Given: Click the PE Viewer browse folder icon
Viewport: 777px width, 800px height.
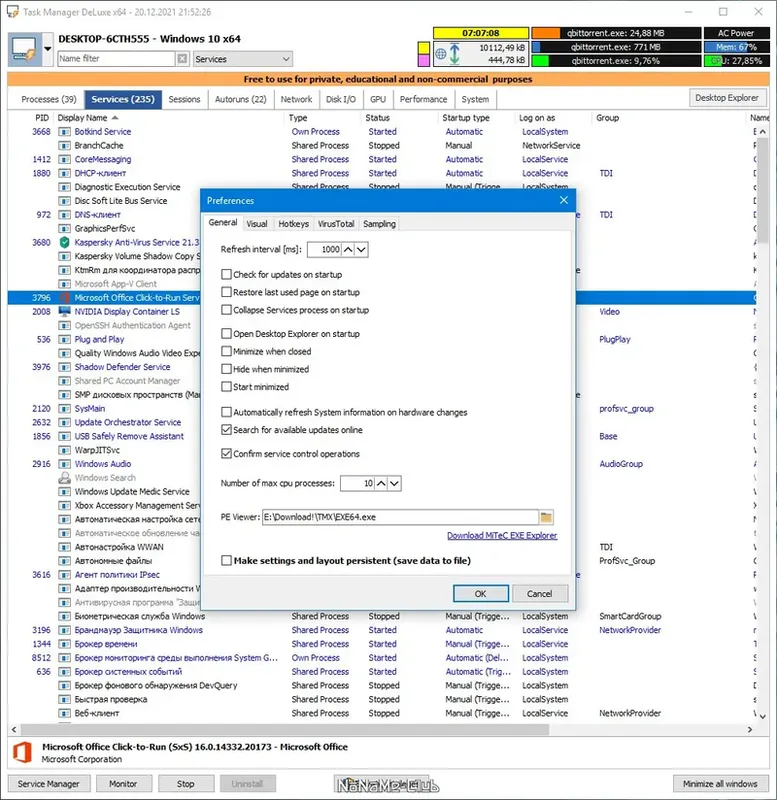Looking at the screenshot, I should (545, 517).
